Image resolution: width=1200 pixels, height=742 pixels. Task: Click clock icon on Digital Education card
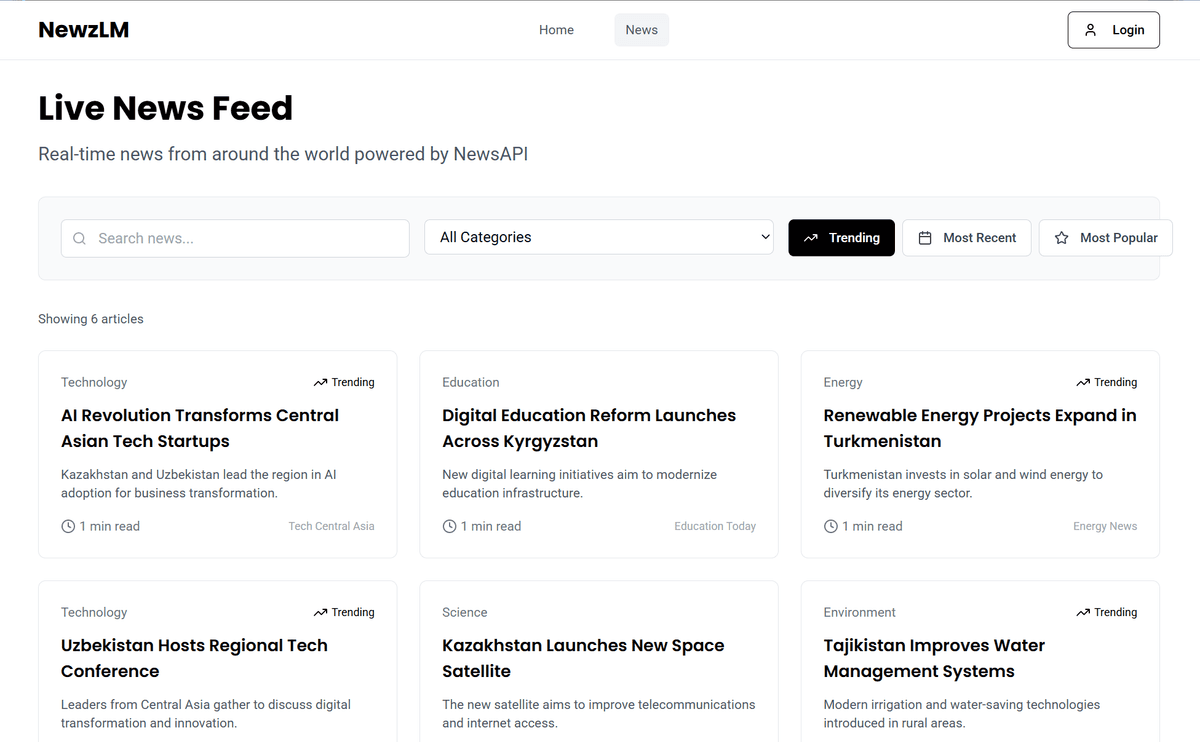click(449, 526)
